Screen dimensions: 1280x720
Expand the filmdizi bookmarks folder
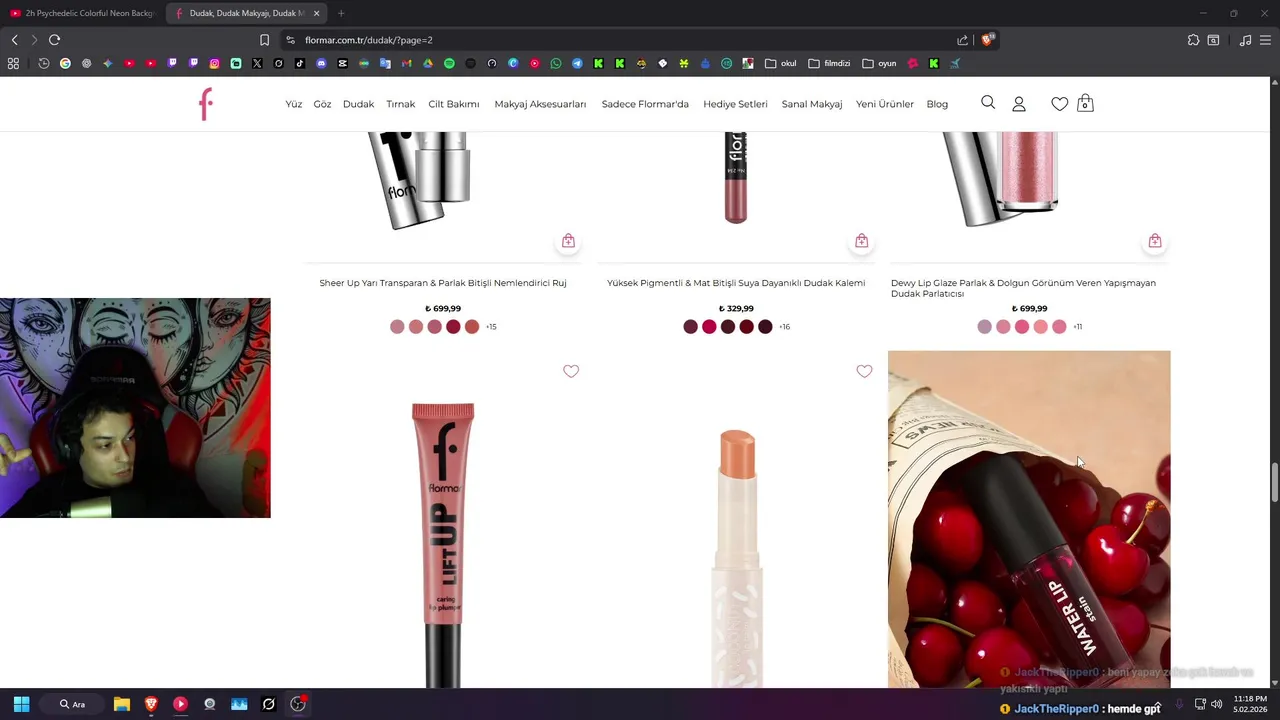[829, 63]
